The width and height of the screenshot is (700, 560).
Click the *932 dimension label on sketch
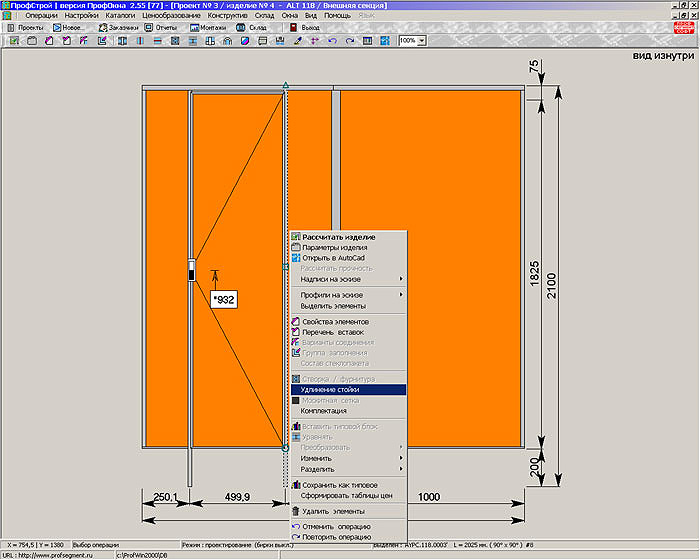224,298
